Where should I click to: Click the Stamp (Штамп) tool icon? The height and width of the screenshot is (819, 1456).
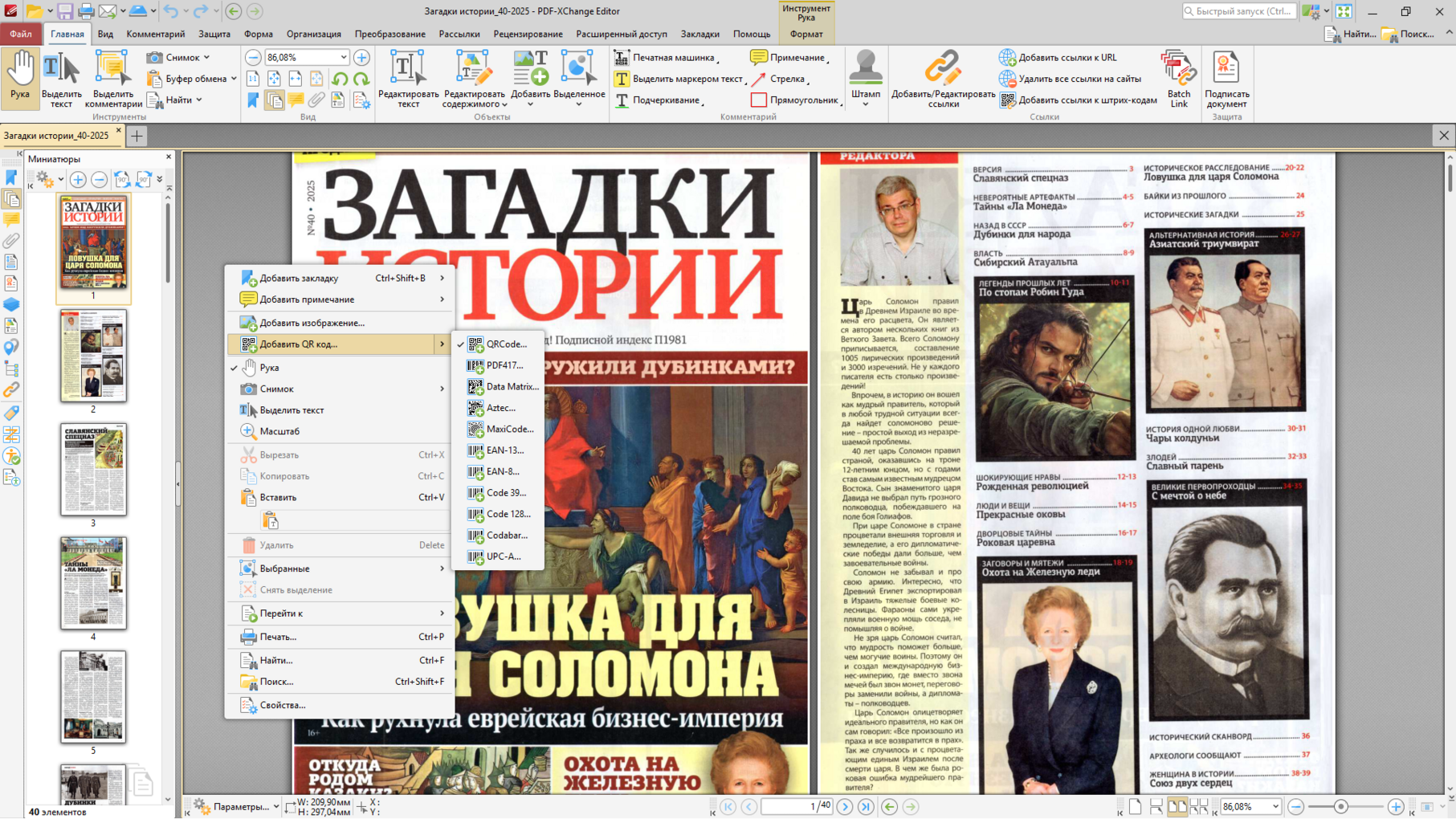point(865,76)
